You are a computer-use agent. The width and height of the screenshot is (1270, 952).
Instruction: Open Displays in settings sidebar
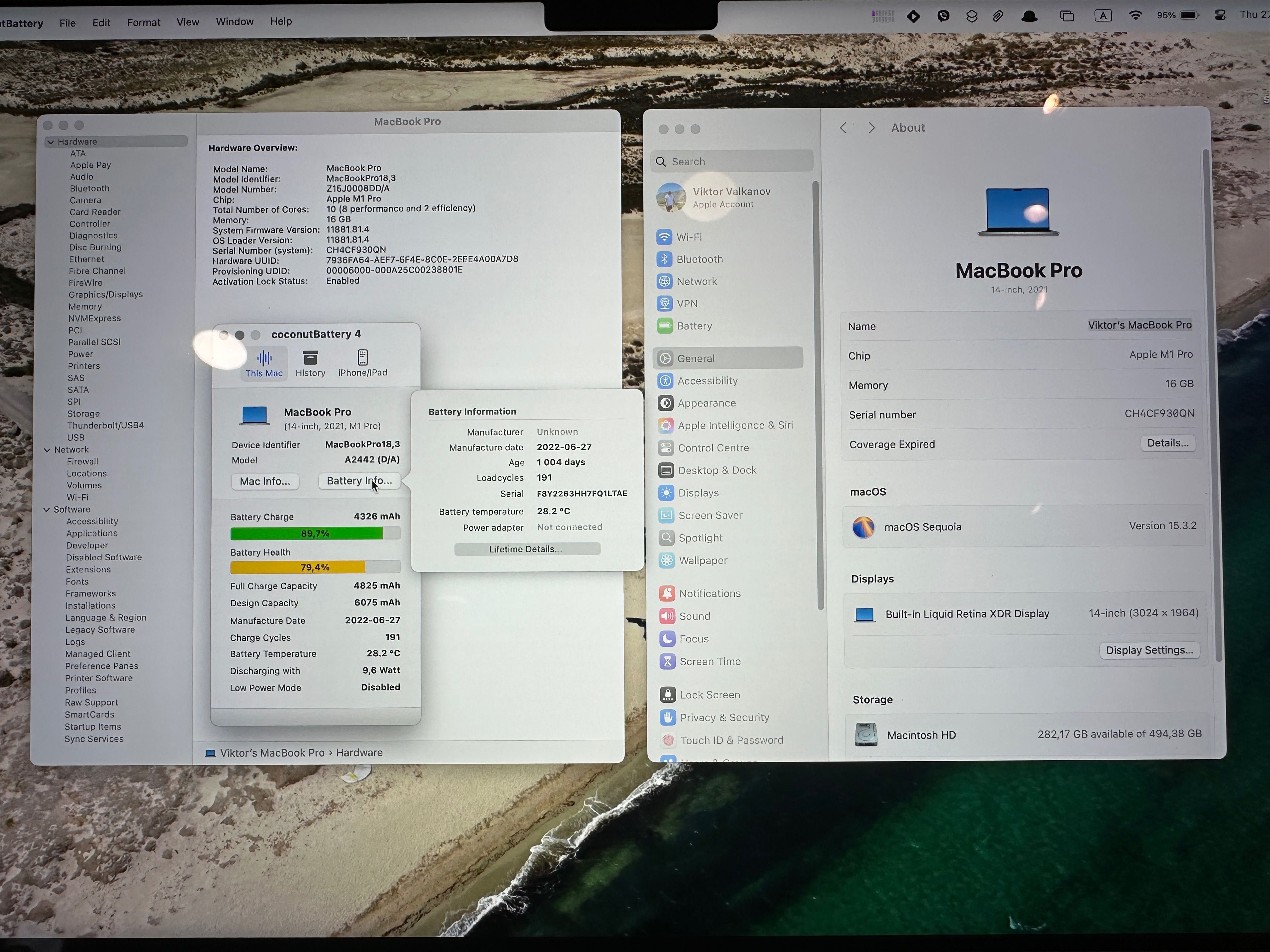pyautogui.click(x=689, y=492)
